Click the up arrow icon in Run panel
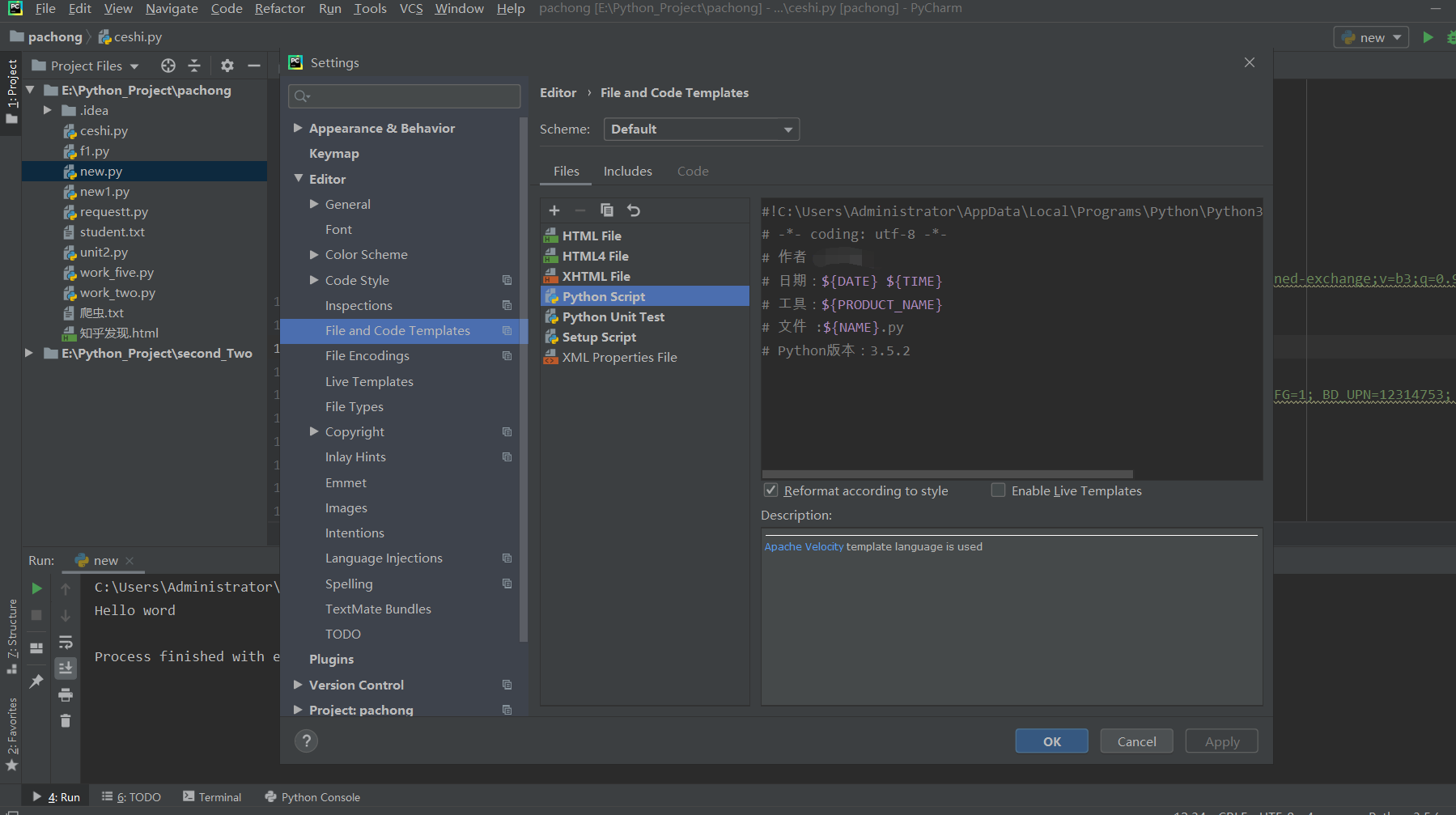 [66, 589]
